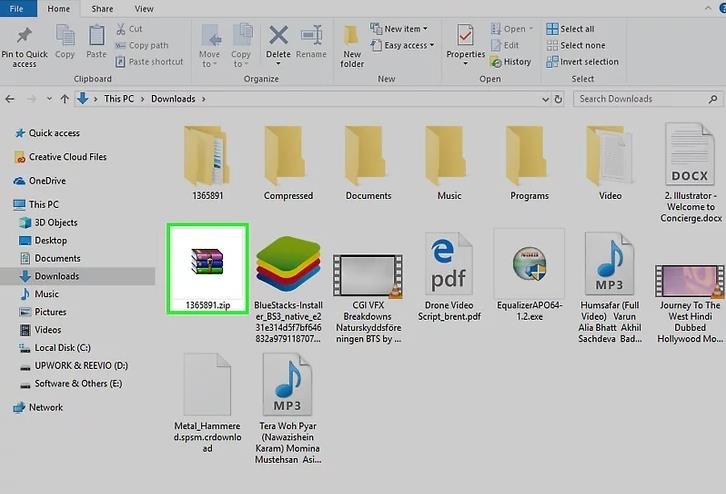
Task: Click Edit in the Open group
Action: click(x=505, y=45)
